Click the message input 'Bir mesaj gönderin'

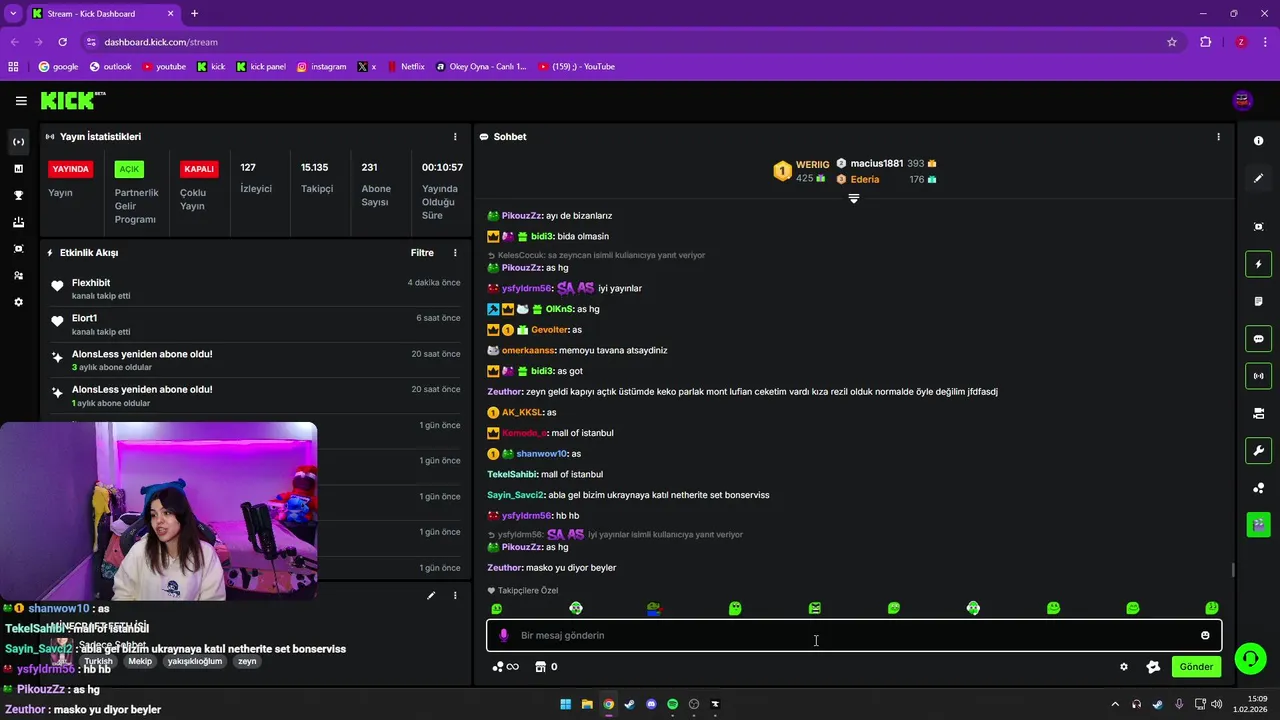(853, 635)
